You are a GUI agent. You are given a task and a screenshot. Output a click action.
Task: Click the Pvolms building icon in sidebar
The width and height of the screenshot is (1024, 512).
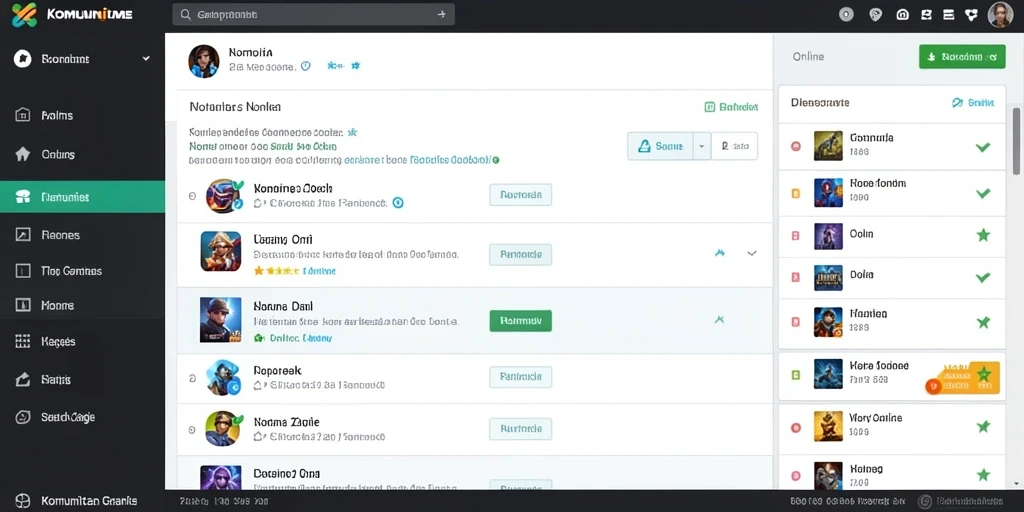22,115
